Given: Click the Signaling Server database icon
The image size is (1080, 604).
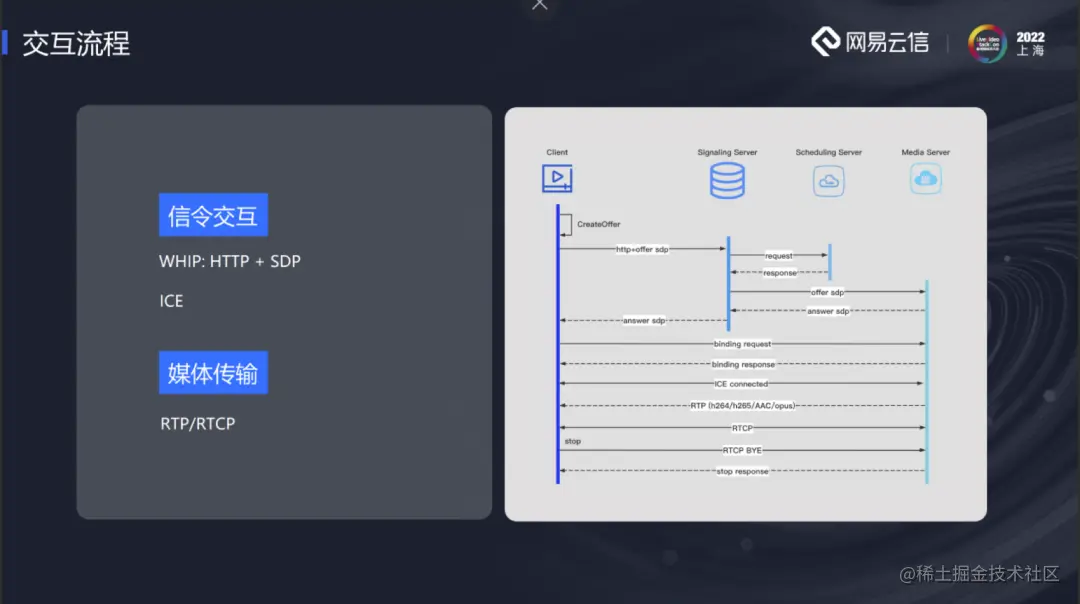Looking at the screenshot, I should (x=727, y=180).
